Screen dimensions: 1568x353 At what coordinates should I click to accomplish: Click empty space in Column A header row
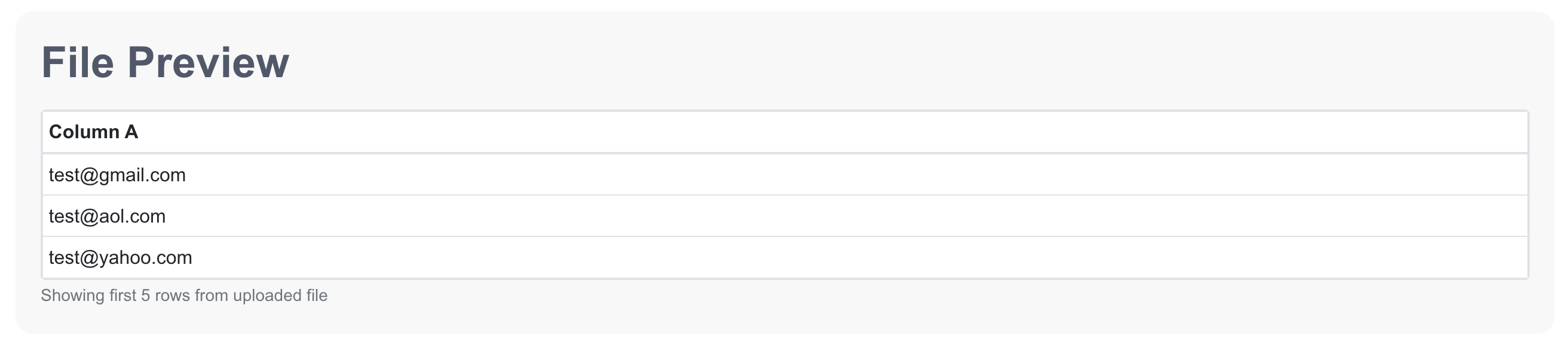click(x=852, y=132)
